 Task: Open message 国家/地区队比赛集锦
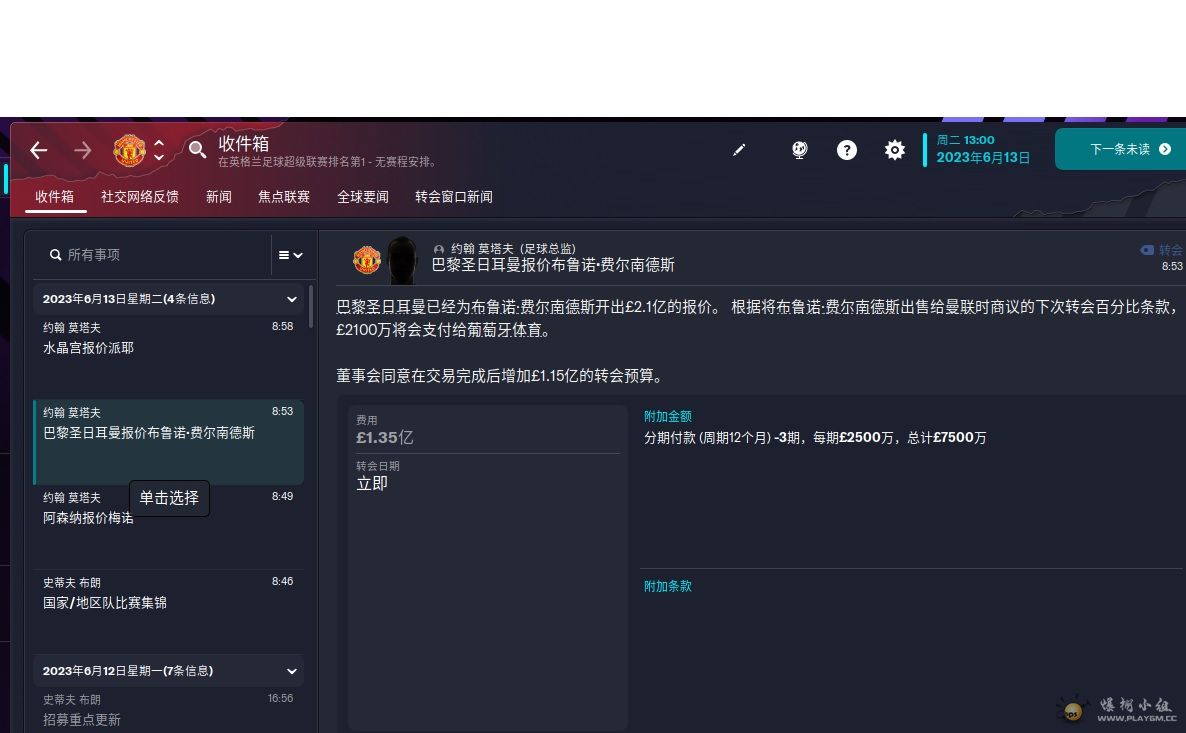pyautogui.click(x=169, y=612)
